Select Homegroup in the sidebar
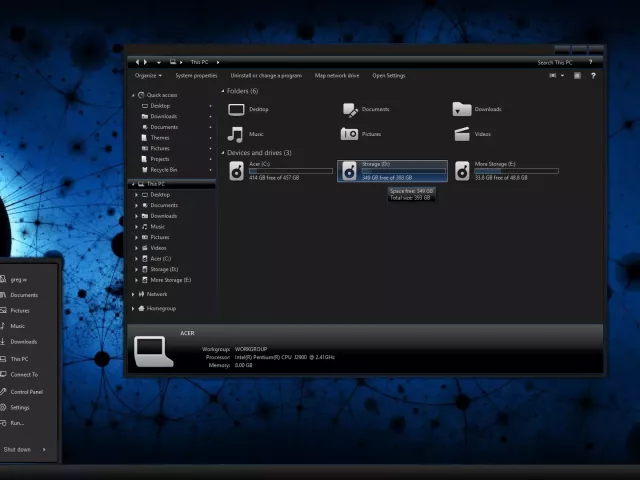Image resolution: width=640 pixels, height=480 pixels. tap(161, 309)
